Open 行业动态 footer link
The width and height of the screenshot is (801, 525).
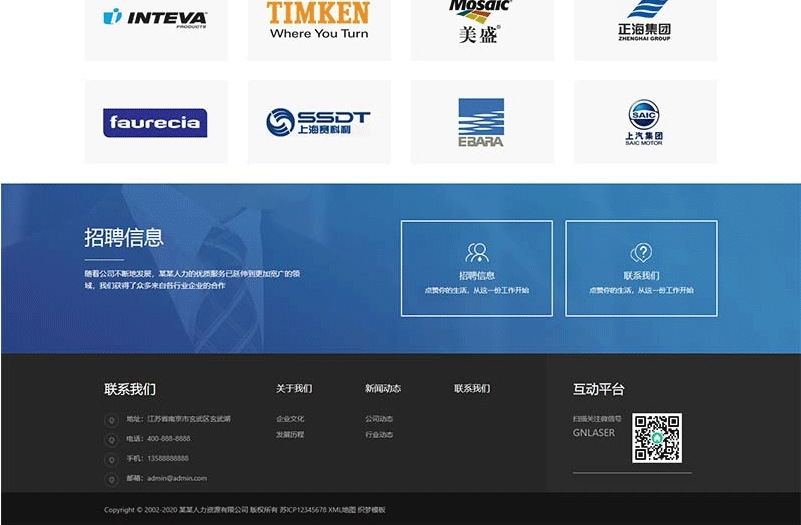(379, 435)
